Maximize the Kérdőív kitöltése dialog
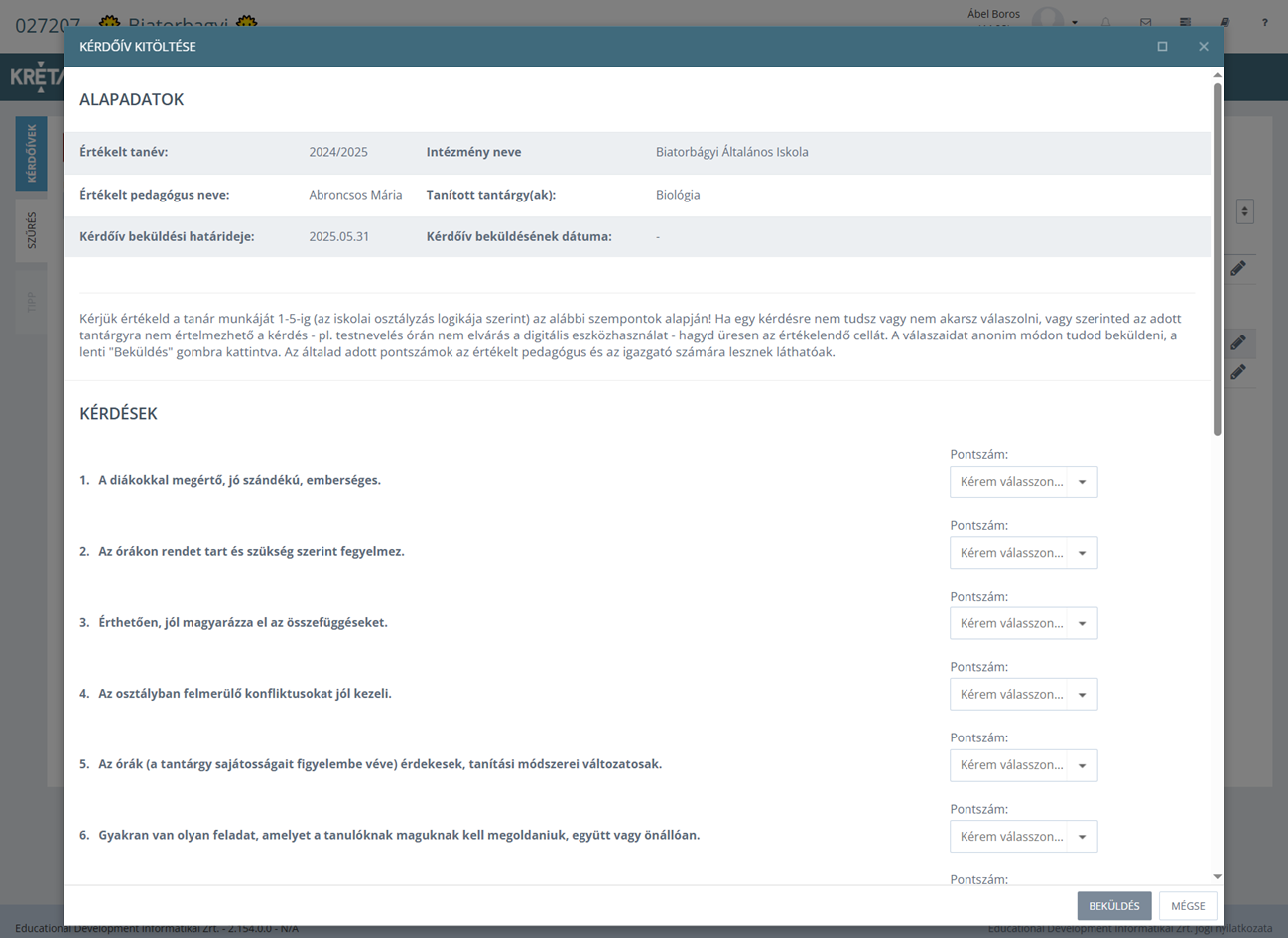The height and width of the screenshot is (938, 1288). click(1162, 47)
